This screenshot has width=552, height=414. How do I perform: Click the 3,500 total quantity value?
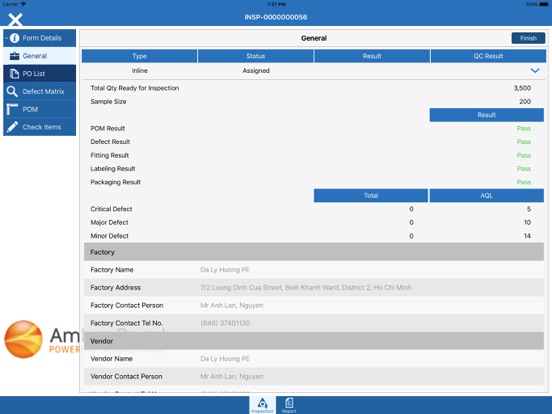[x=522, y=88]
